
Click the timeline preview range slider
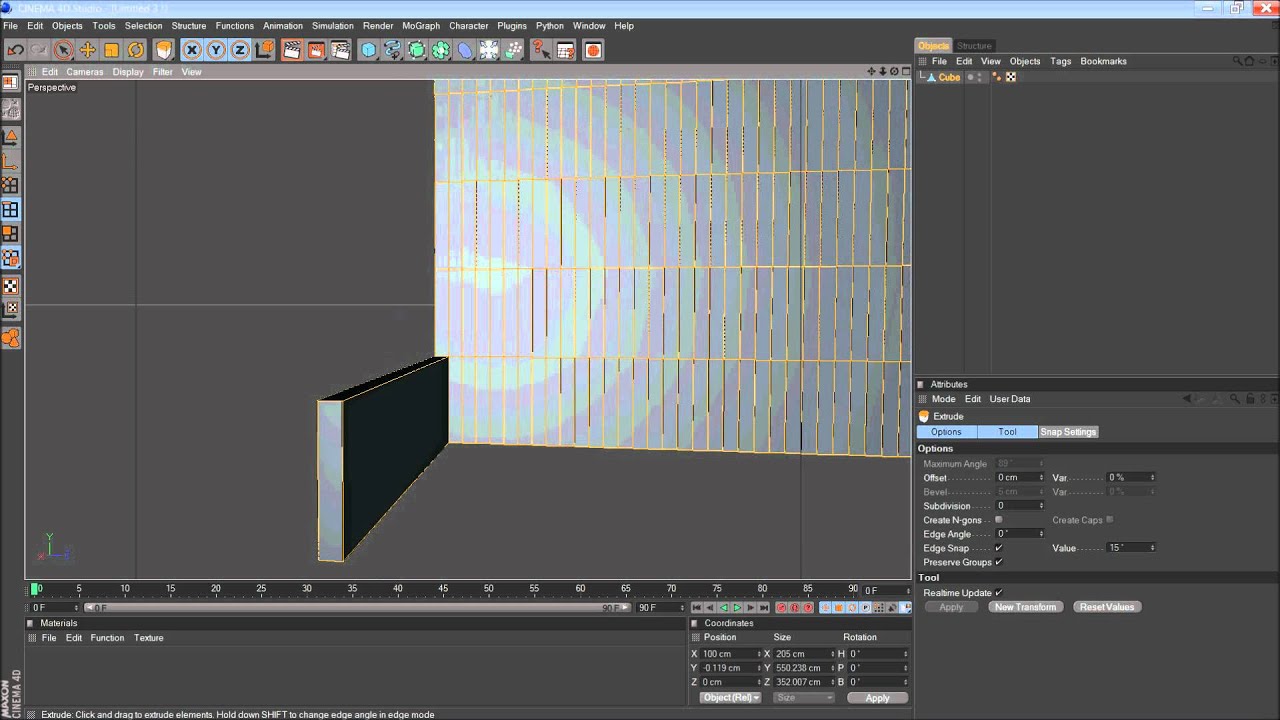355,607
